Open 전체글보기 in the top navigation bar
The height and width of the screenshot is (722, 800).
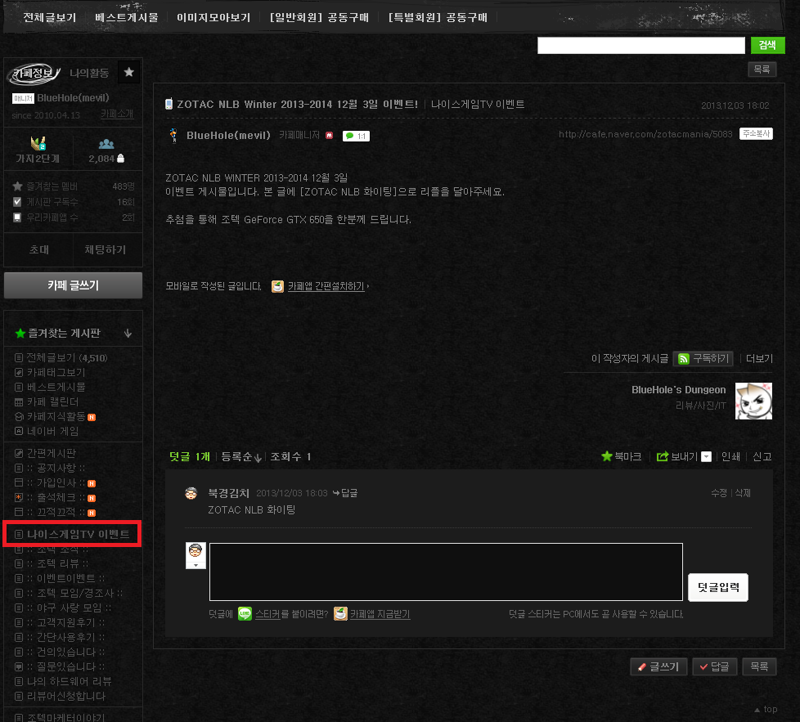click(50, 17)
